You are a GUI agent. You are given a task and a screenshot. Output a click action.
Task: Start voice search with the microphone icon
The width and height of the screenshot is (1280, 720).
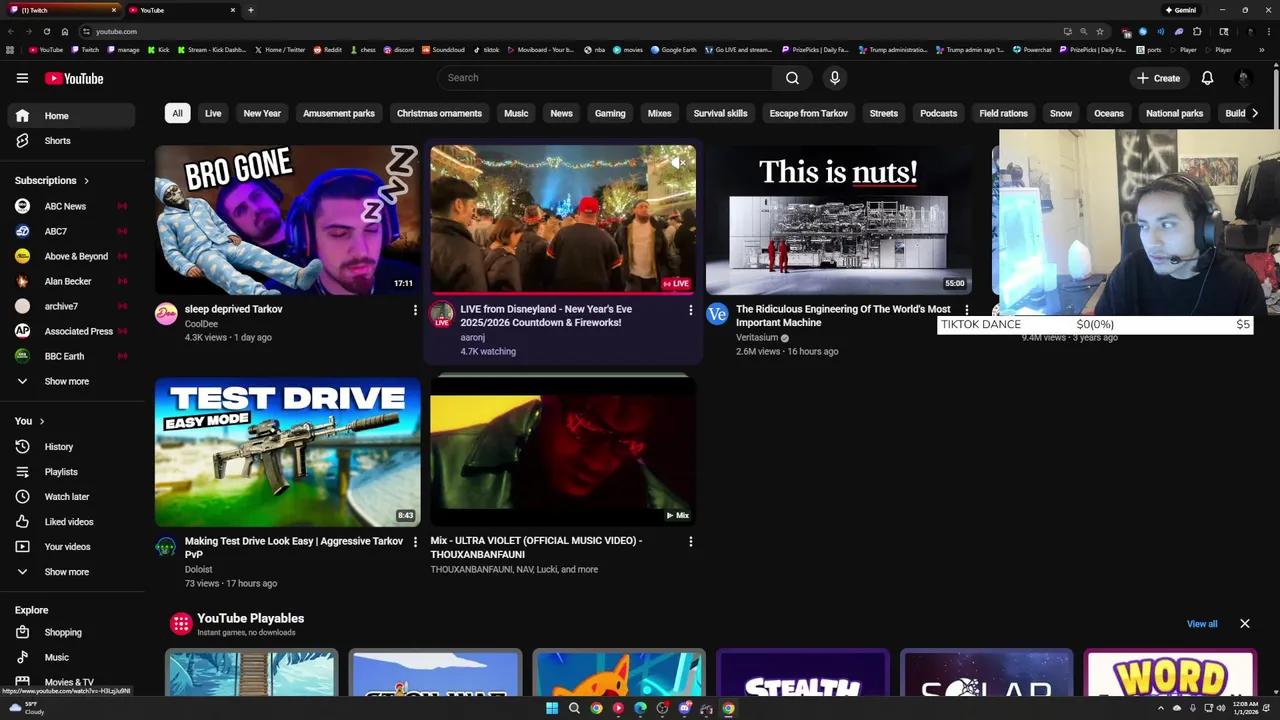(835, 78)
